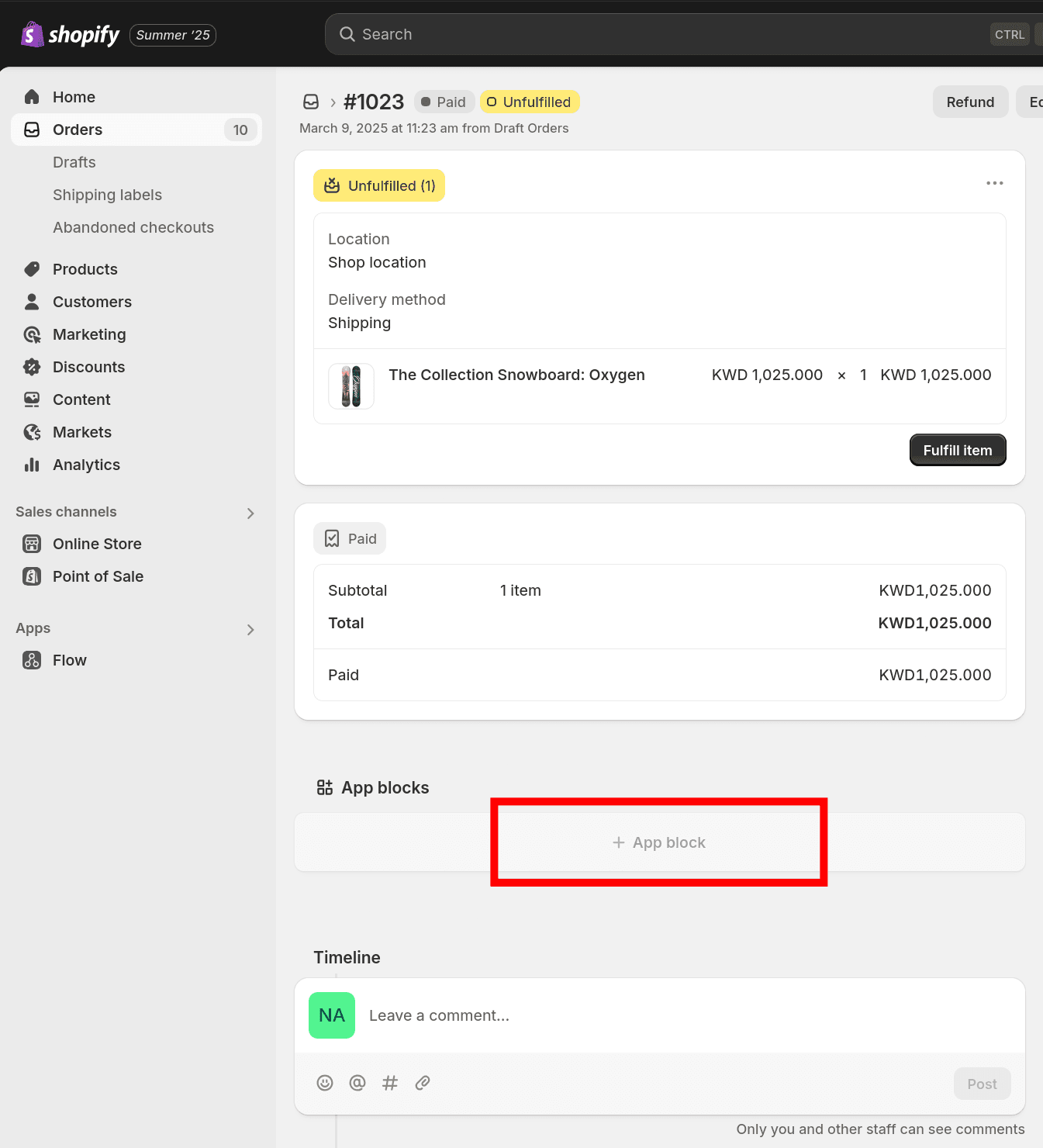Click the Fulfill item button
This screenshot has width=1043, height=1148.
(958, 450)
